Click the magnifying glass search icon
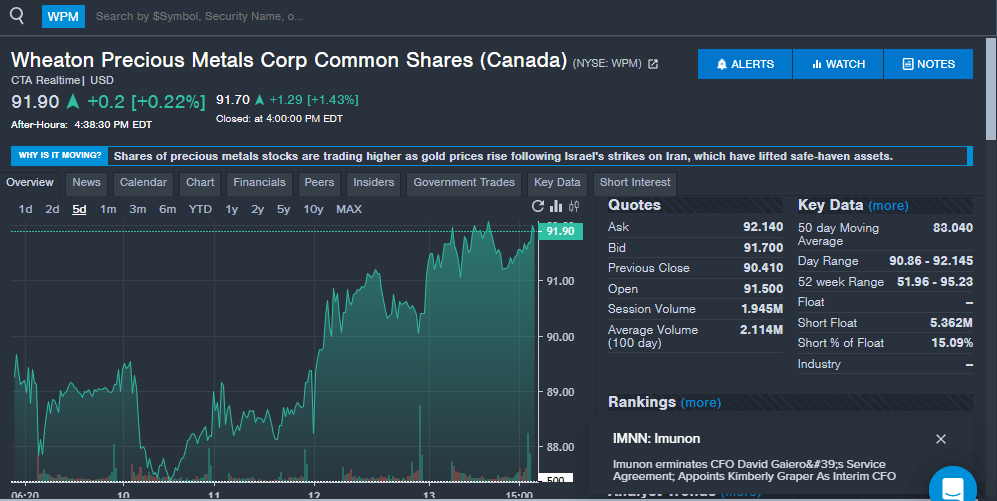Screen dimensions: 997x501 pyautogui.click(x=17, y=16)
